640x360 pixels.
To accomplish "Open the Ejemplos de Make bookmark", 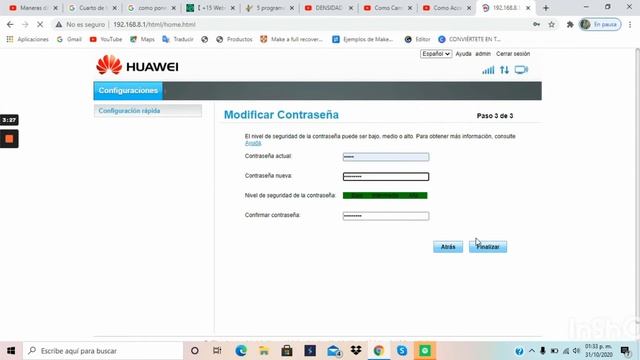I will pyautogui.click(x=362, y=39).
